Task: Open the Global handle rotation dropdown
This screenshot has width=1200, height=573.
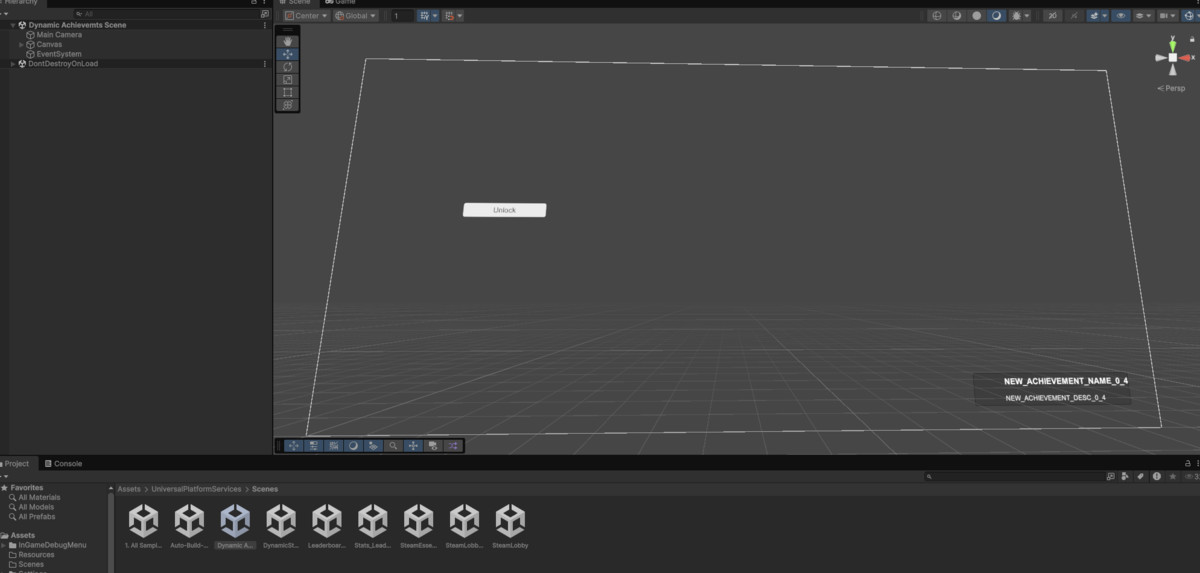Action: click(x=356, y=16)
